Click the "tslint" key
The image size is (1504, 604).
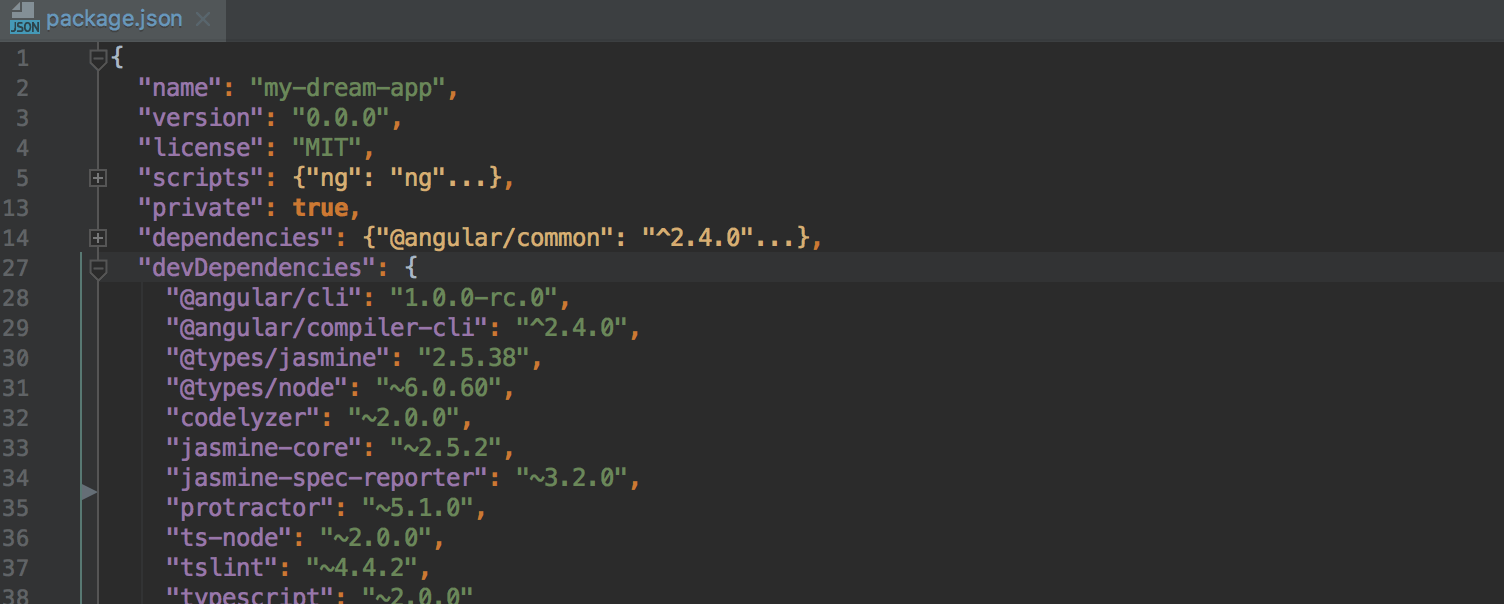(x=222, y=568)
